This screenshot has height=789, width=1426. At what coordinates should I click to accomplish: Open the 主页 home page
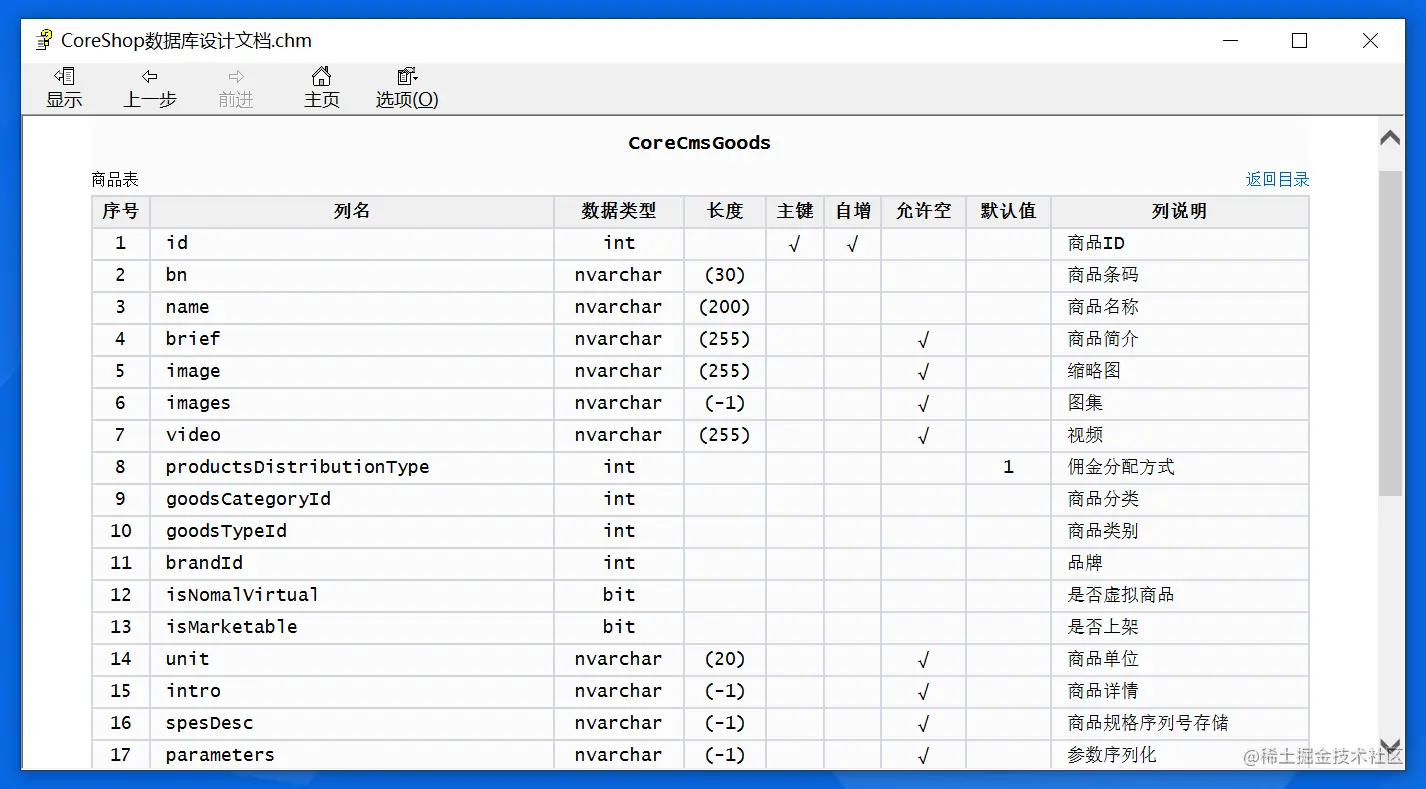tap(322, 88)
